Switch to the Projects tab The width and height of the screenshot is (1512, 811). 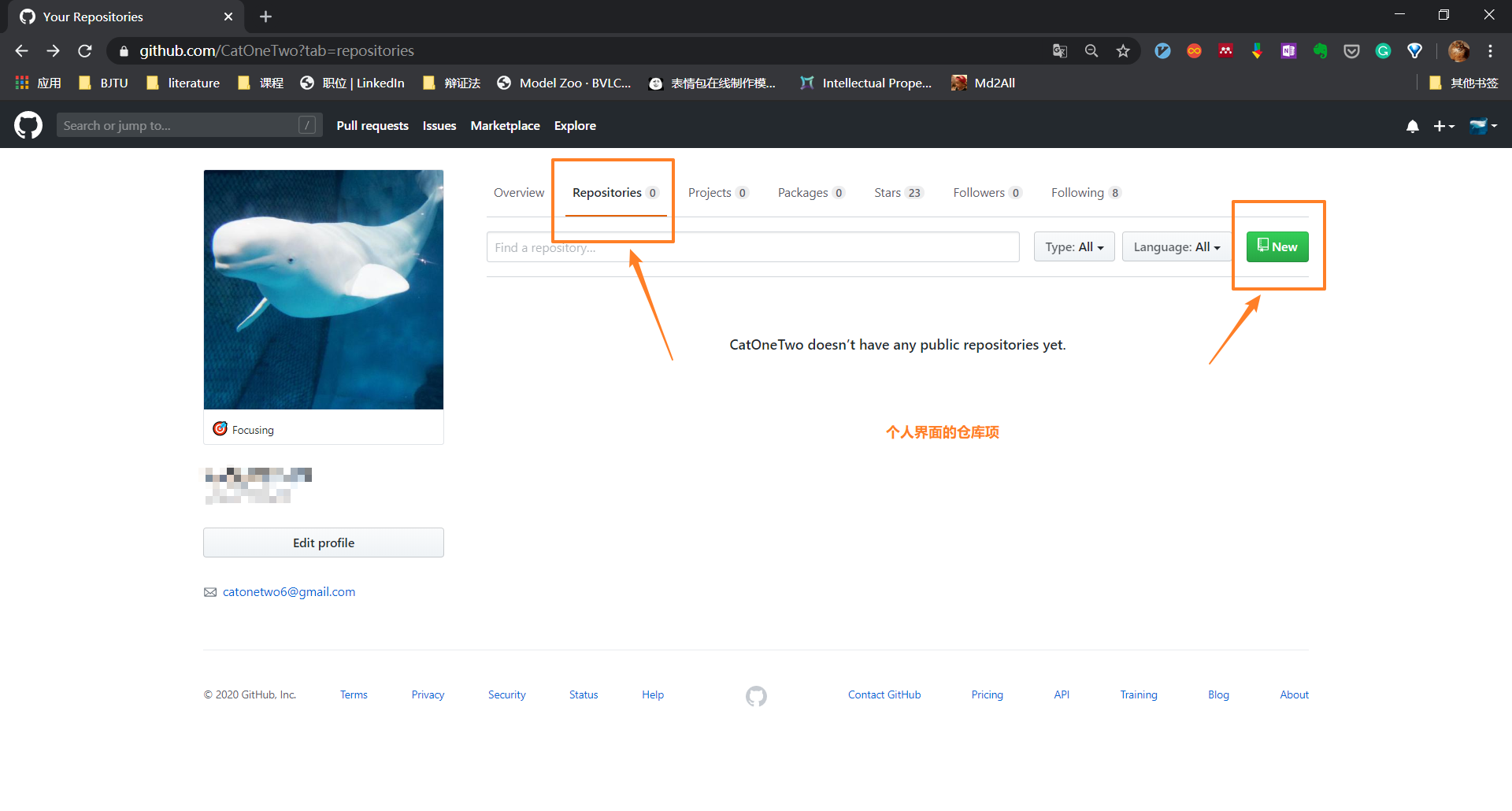(717, 193)
